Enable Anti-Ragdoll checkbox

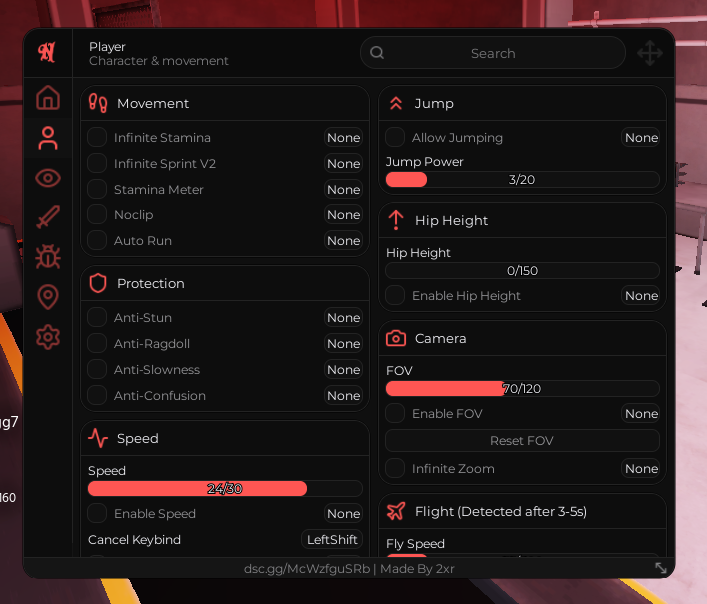pyautogui.click(x=97, y=343)
